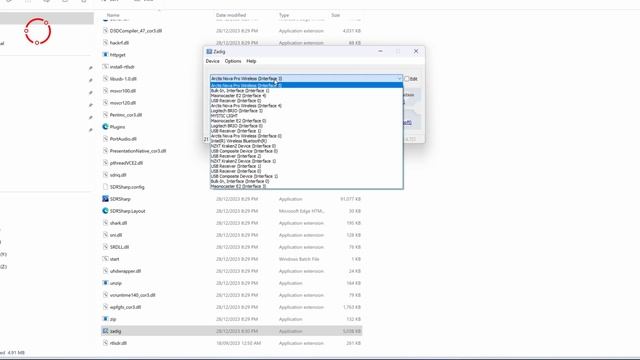Image resolution: width=640 pixels, height=360 pixels.
Task: Click the wpfgfx_cor3.dll file icon
Action: pos(105,307)
